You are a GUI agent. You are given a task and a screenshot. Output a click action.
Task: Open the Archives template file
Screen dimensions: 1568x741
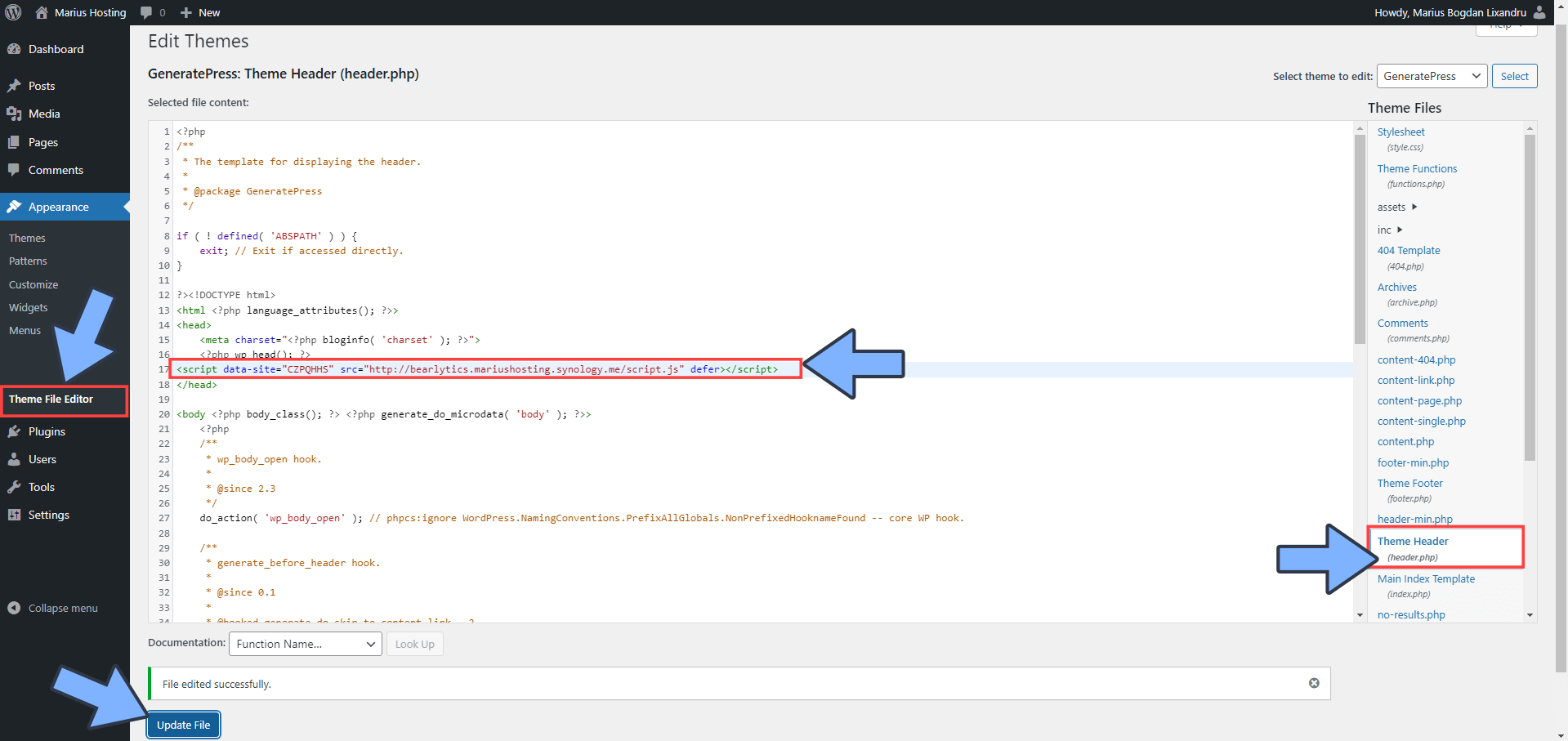click(1397, 287)
